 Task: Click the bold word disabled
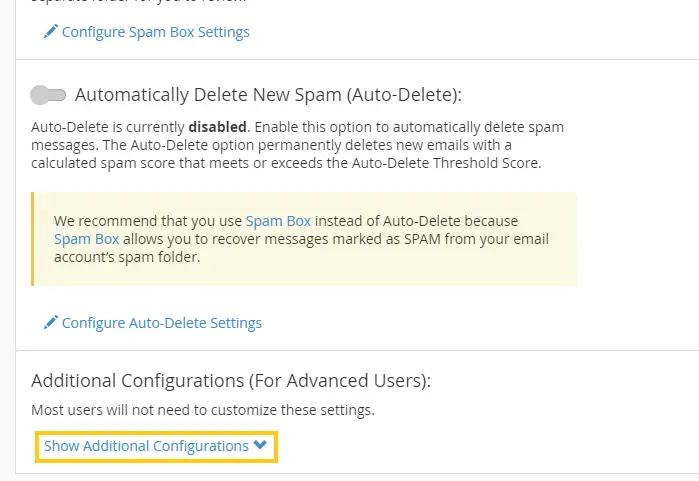[x=217, y=127]
